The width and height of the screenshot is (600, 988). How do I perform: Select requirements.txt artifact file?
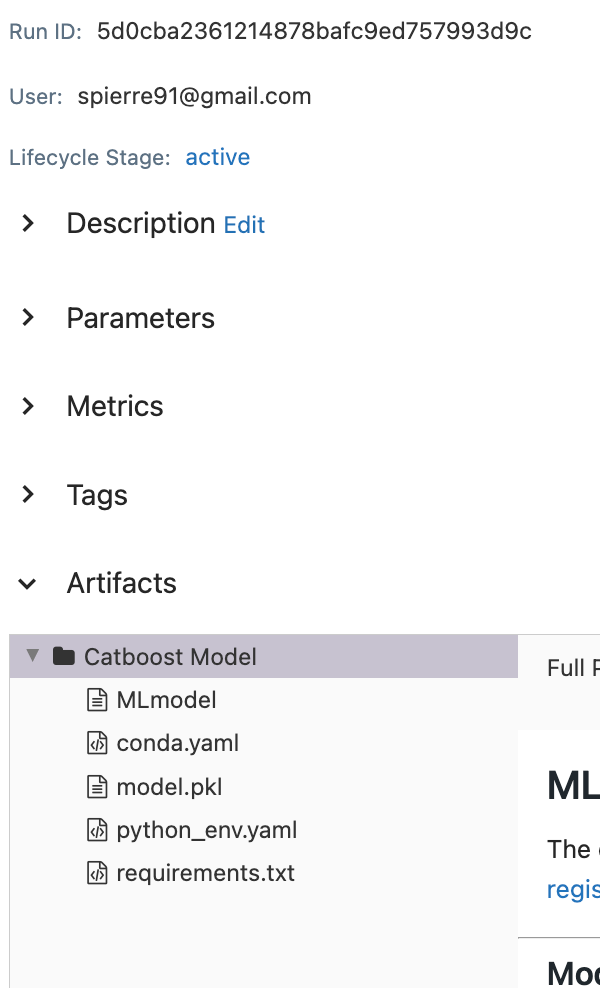205,873
